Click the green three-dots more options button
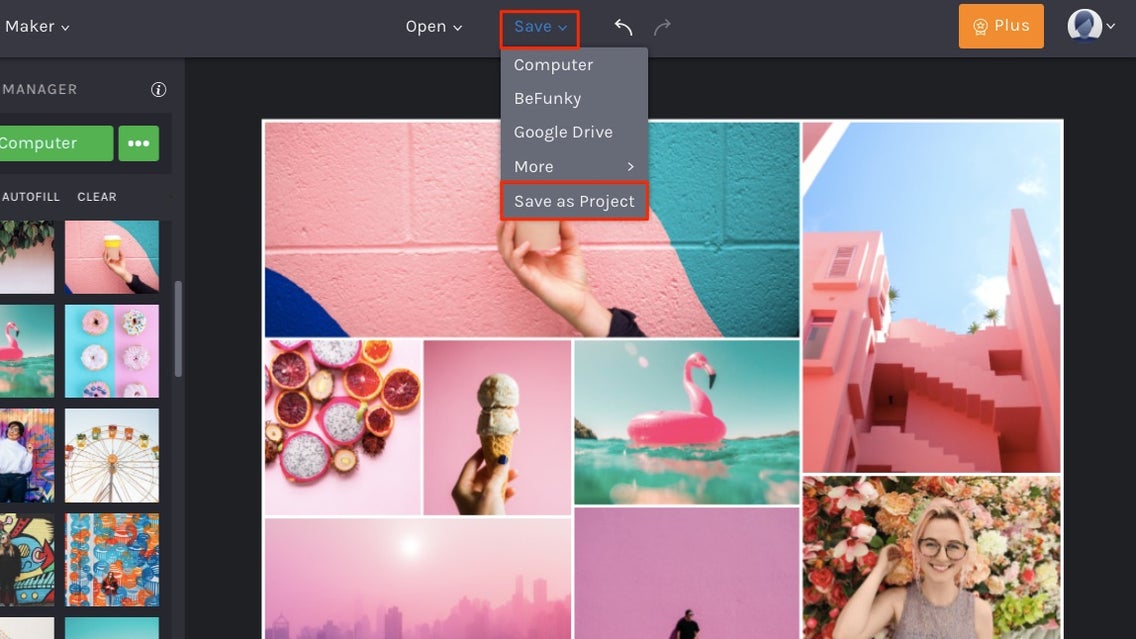 pos(138,143)
